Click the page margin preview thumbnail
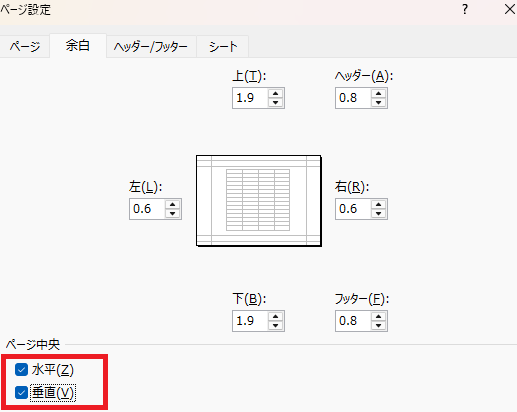 pos(259,201)
